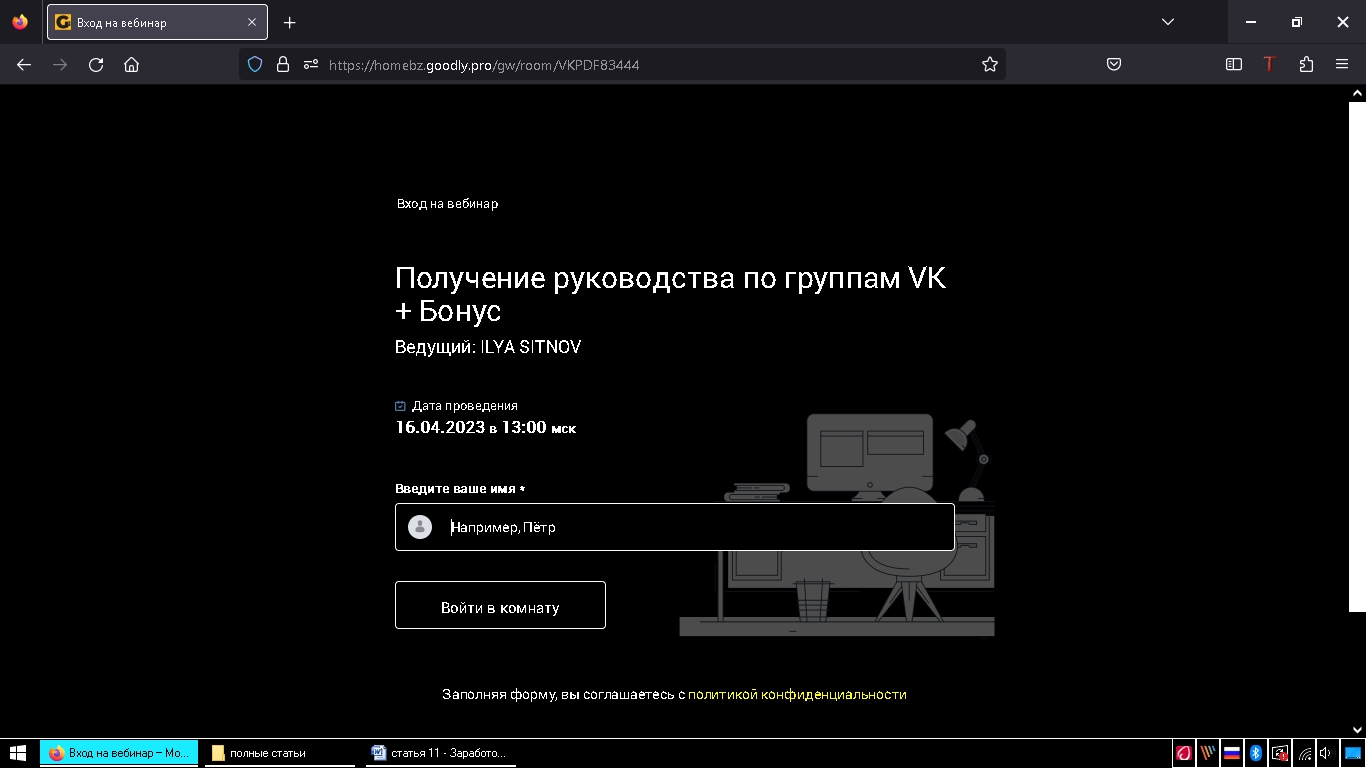Click the red T extension icon
Screen dimensions: 1366x768
(1270, 64)
